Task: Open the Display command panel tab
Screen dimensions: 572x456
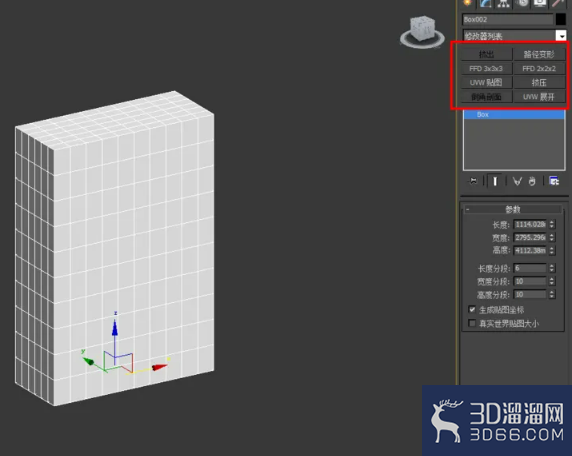Action: [x=540, y=3]
